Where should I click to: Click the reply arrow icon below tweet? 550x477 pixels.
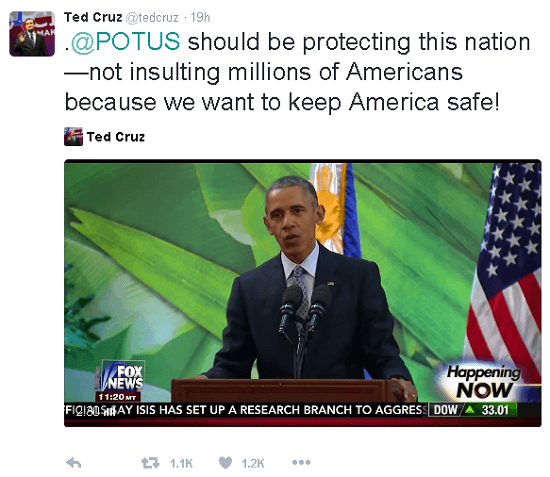[74, 463]
